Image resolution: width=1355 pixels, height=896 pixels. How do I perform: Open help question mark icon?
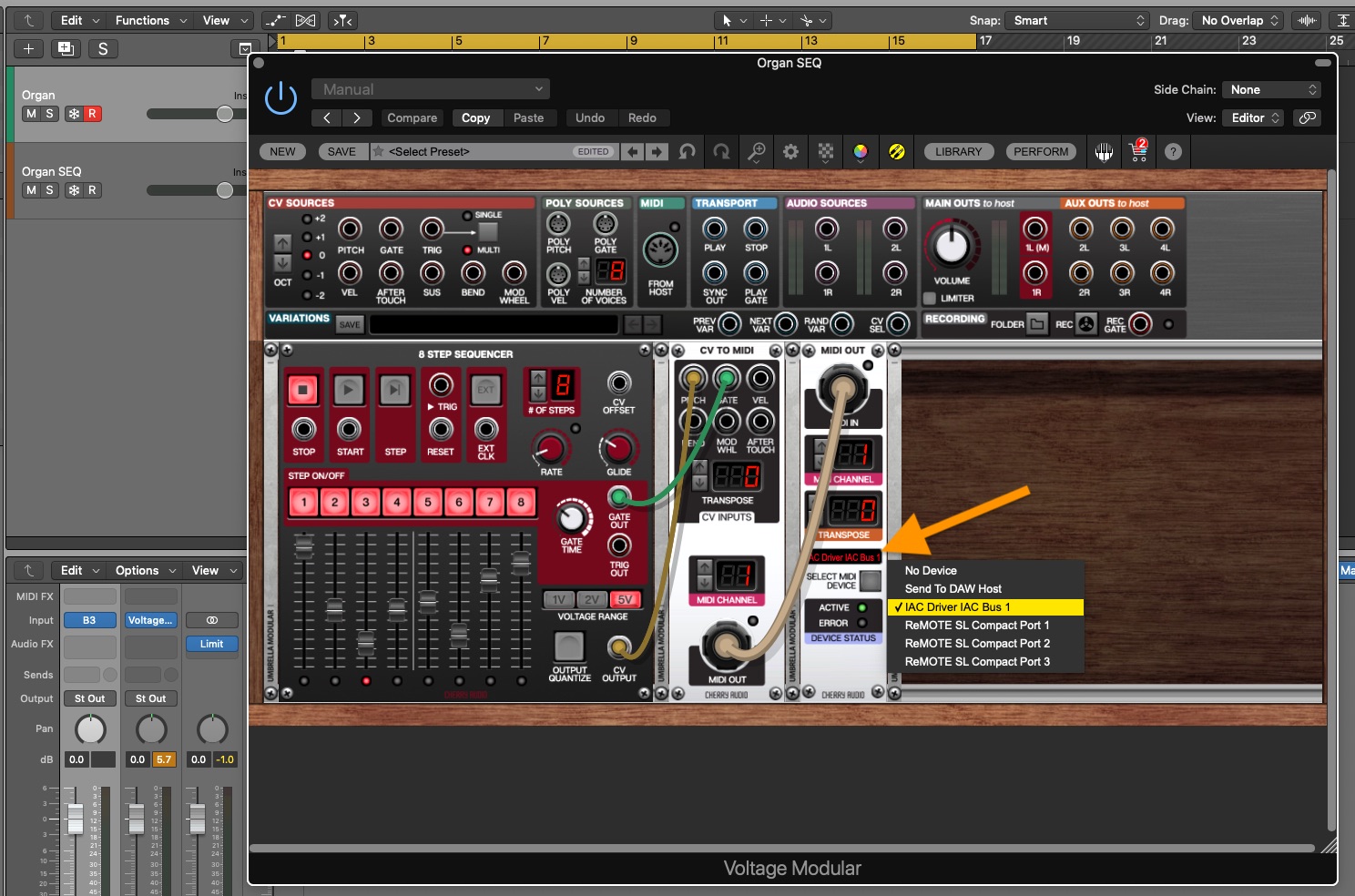click(1173, 152)
